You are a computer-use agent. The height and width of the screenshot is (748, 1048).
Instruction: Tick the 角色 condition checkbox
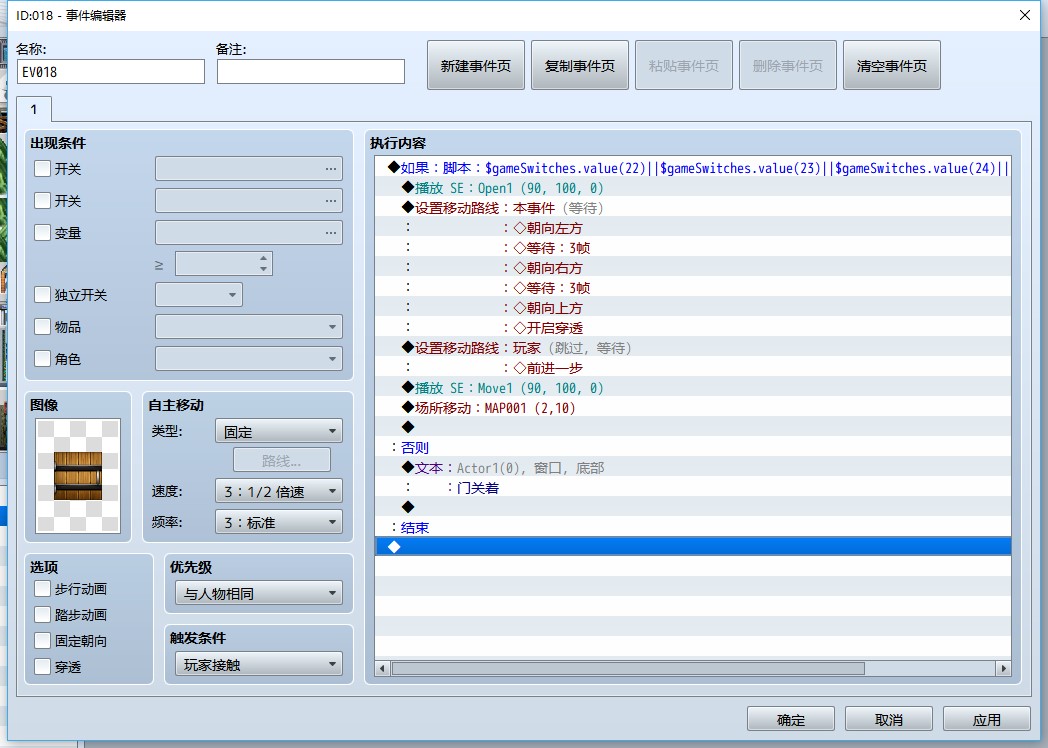tap(42, 358)
